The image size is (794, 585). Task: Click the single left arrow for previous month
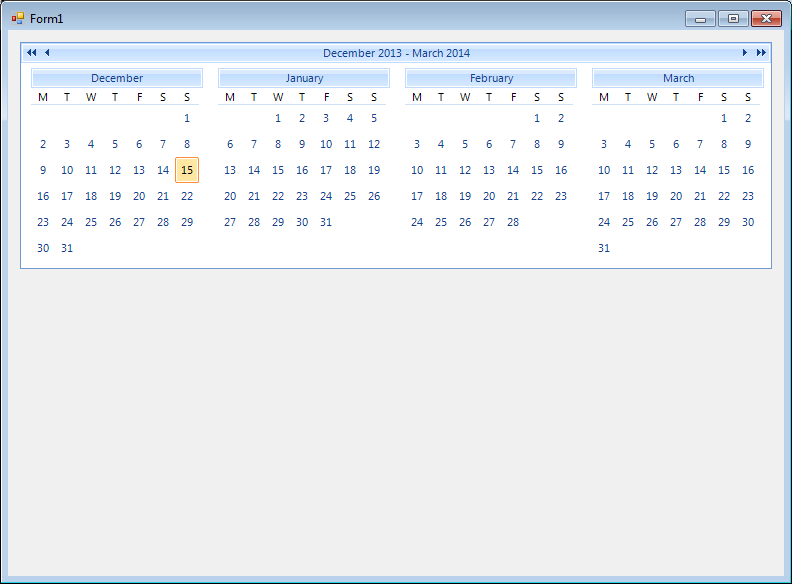coord(47,53)
